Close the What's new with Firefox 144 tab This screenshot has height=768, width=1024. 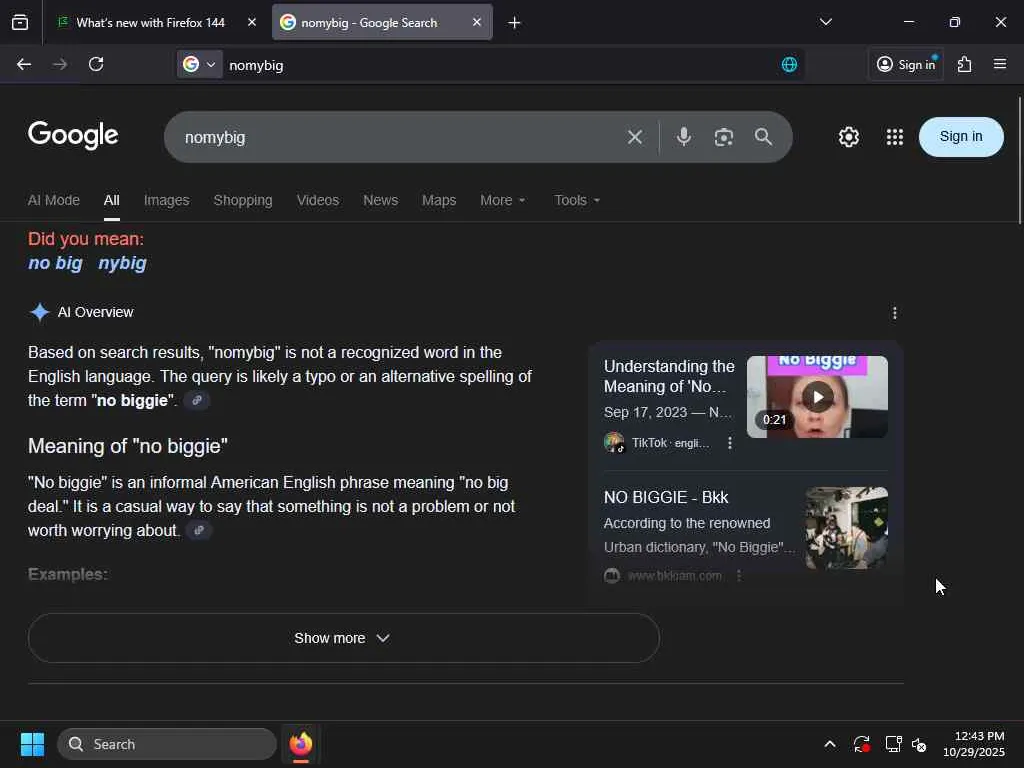click(x=251, y=22)
